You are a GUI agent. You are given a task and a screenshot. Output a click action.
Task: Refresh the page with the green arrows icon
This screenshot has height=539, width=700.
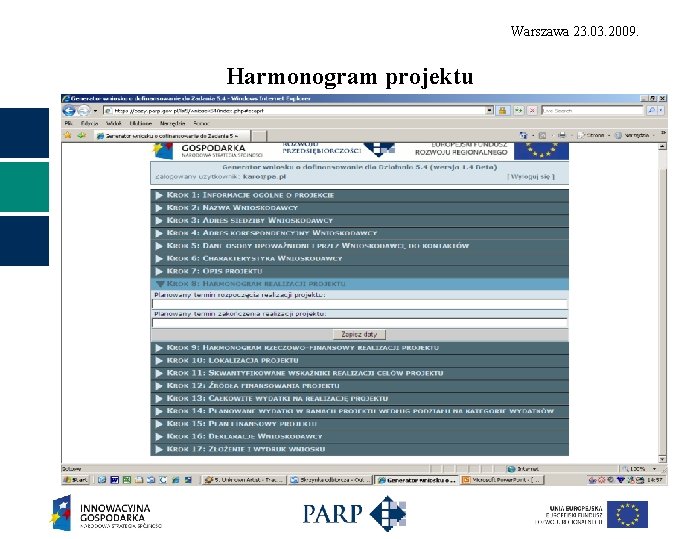(x=518, y=110)
